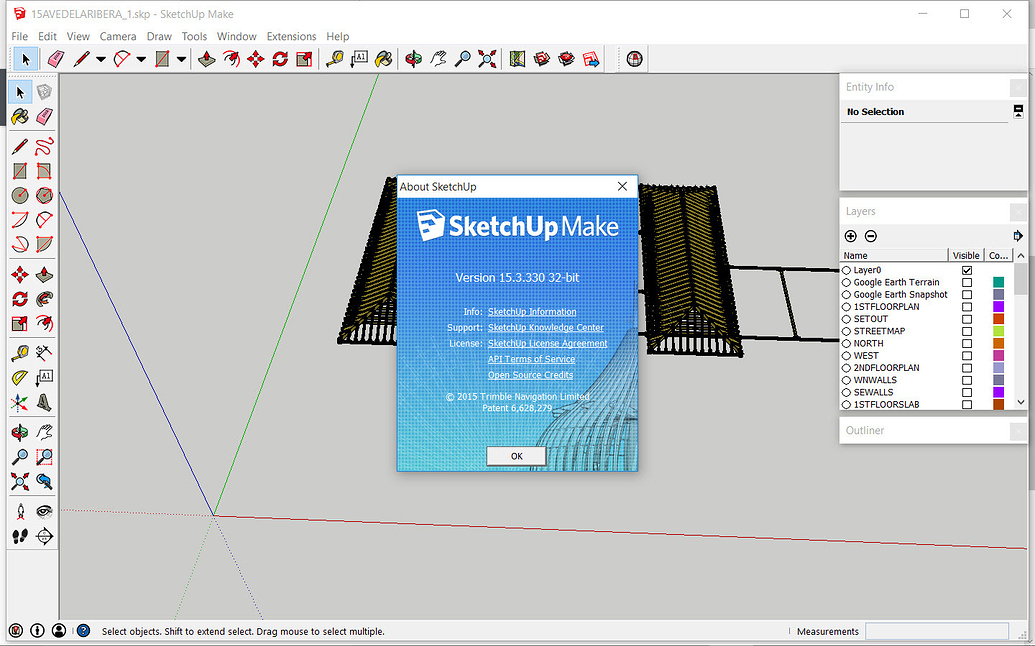Open the Camera menu
The image size is (1035, 646).
pos(118,36)
